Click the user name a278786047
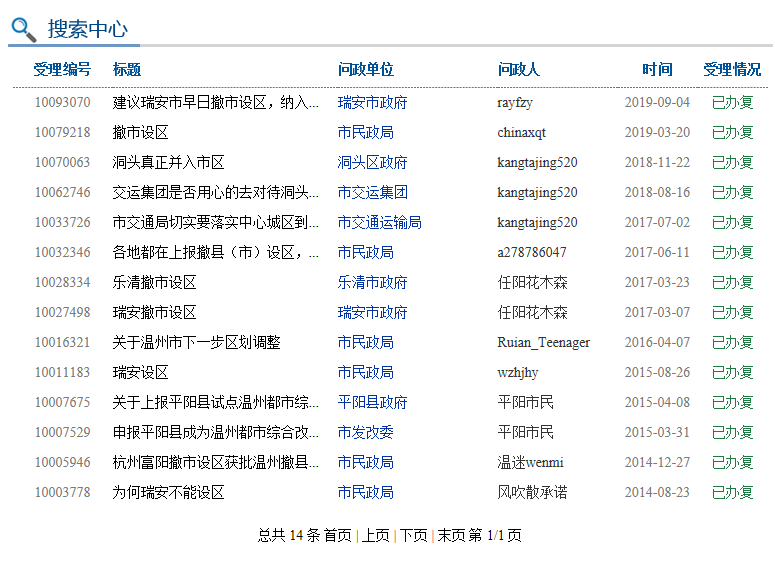 point(532,253)
